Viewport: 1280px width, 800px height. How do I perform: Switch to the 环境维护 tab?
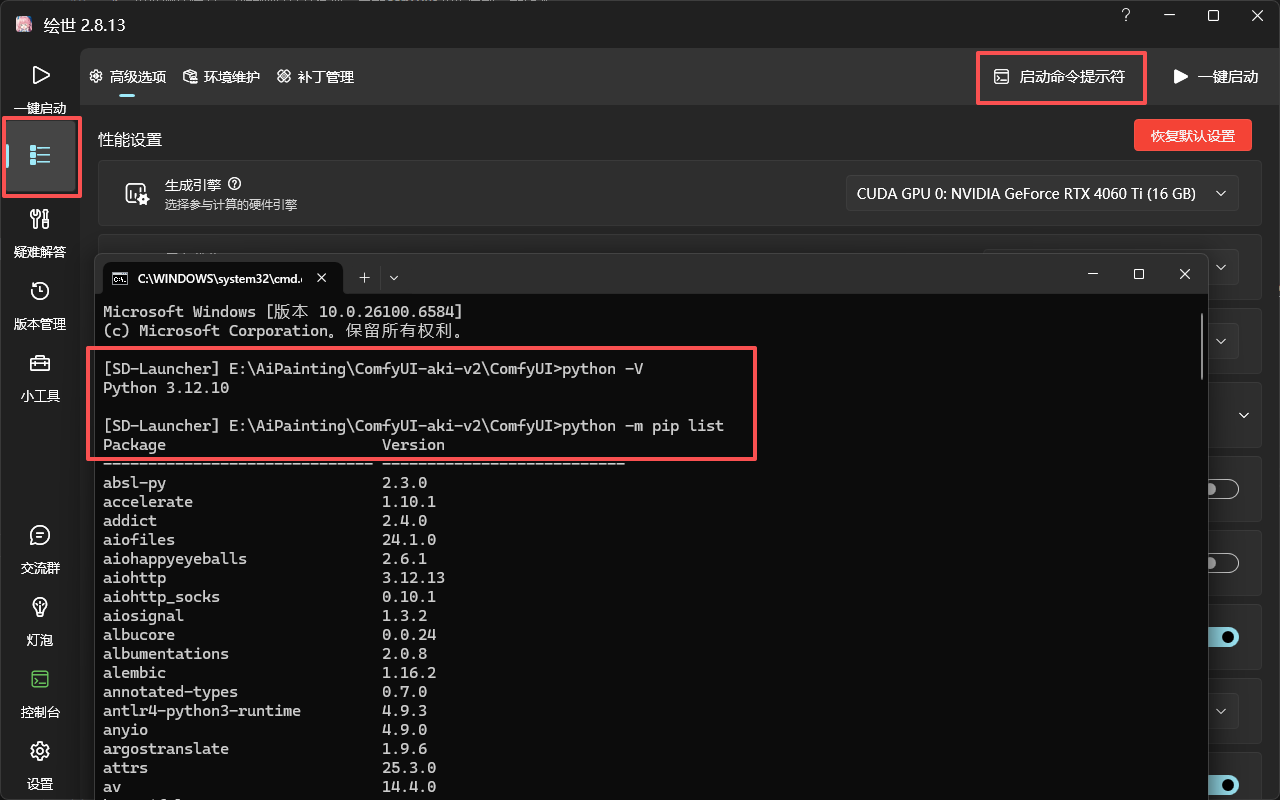tap(221, 77)
